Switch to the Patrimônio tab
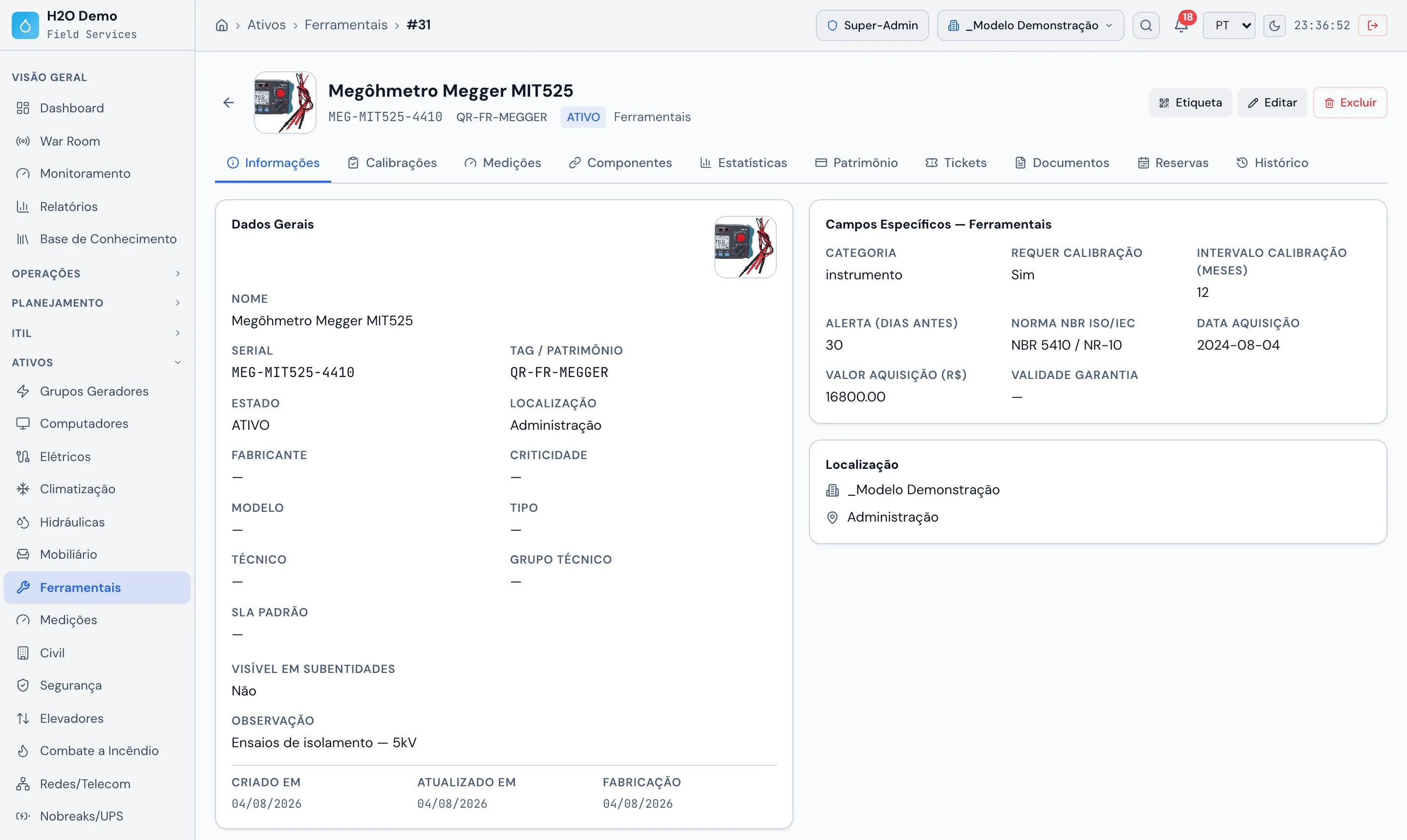Screen dimensions: 1407x840 856,163
